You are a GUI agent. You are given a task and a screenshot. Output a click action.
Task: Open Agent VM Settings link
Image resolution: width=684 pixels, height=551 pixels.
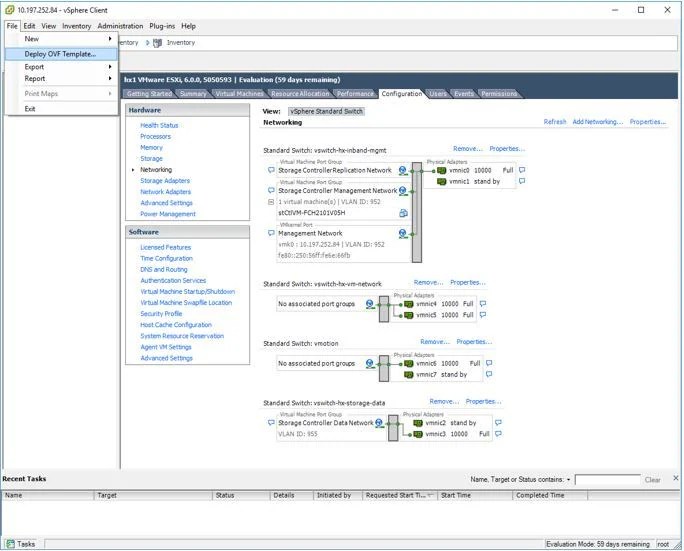pyautogui.click(x=166, y=347)
